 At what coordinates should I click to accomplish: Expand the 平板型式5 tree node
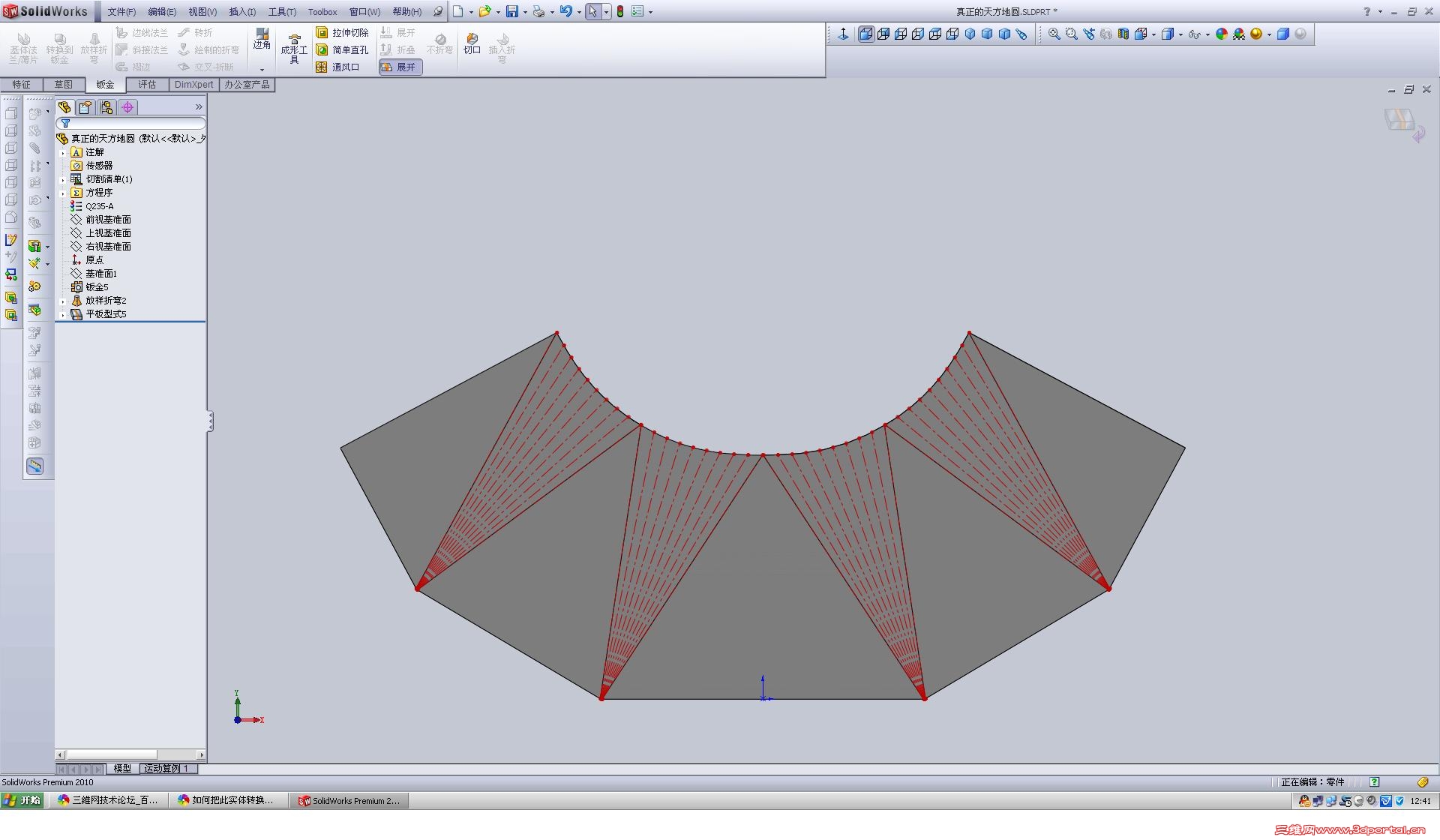63,315
